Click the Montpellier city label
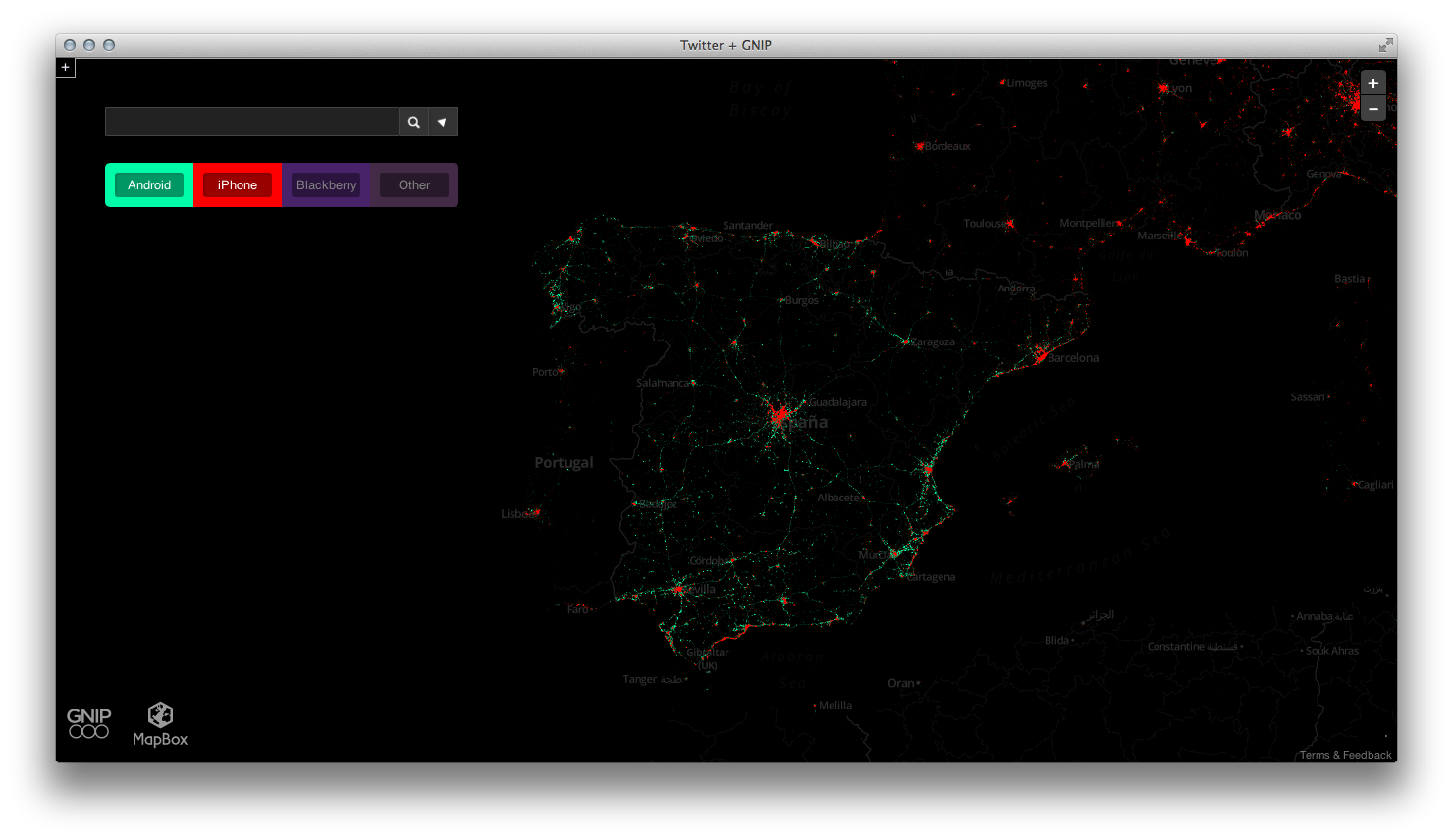1453x840 pixels. 1088,223
